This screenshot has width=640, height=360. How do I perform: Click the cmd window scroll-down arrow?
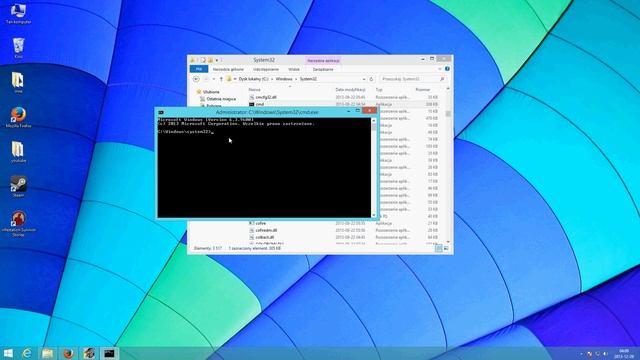tap(373, 215)
